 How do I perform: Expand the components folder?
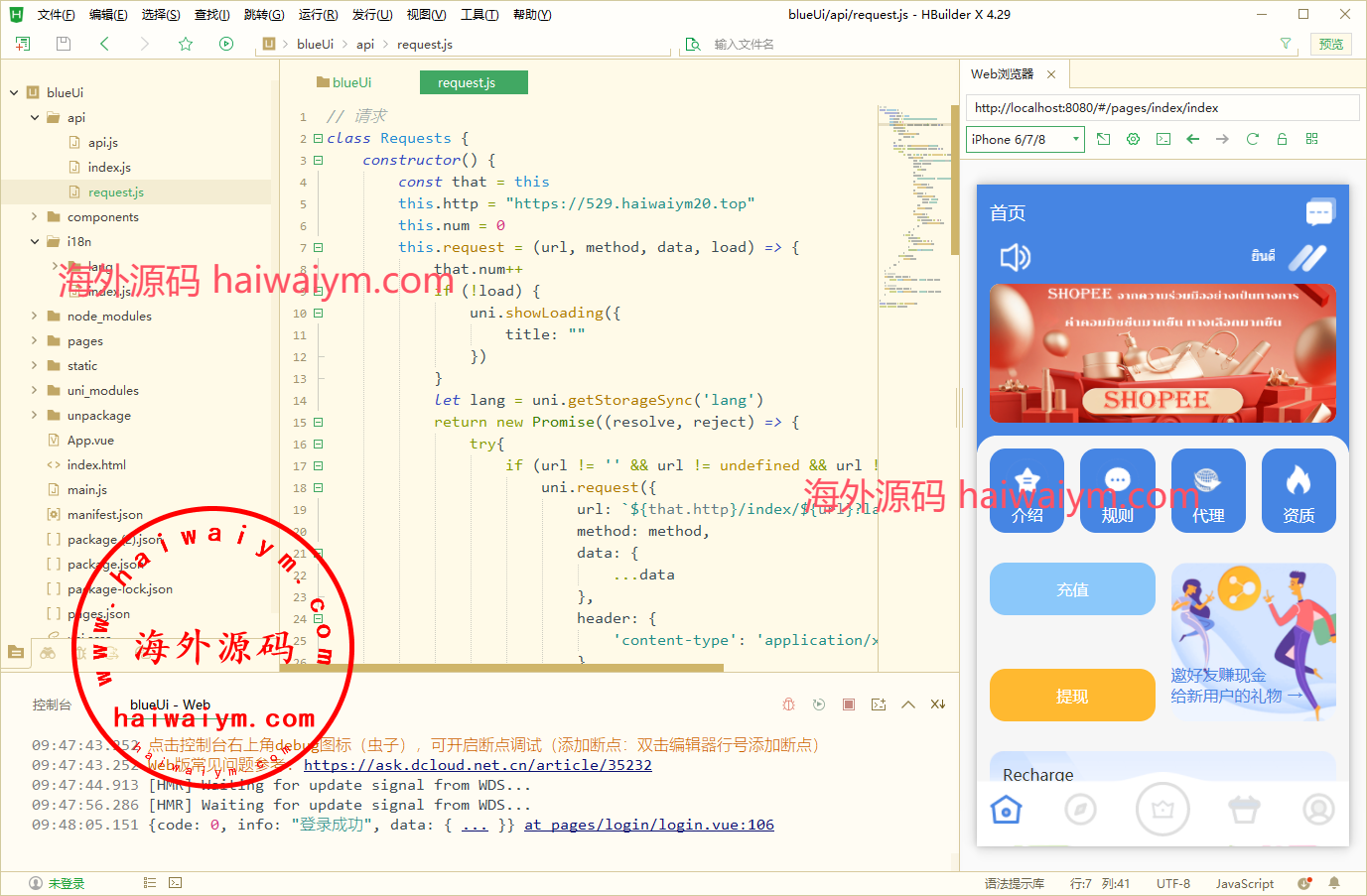click(34, 216)
